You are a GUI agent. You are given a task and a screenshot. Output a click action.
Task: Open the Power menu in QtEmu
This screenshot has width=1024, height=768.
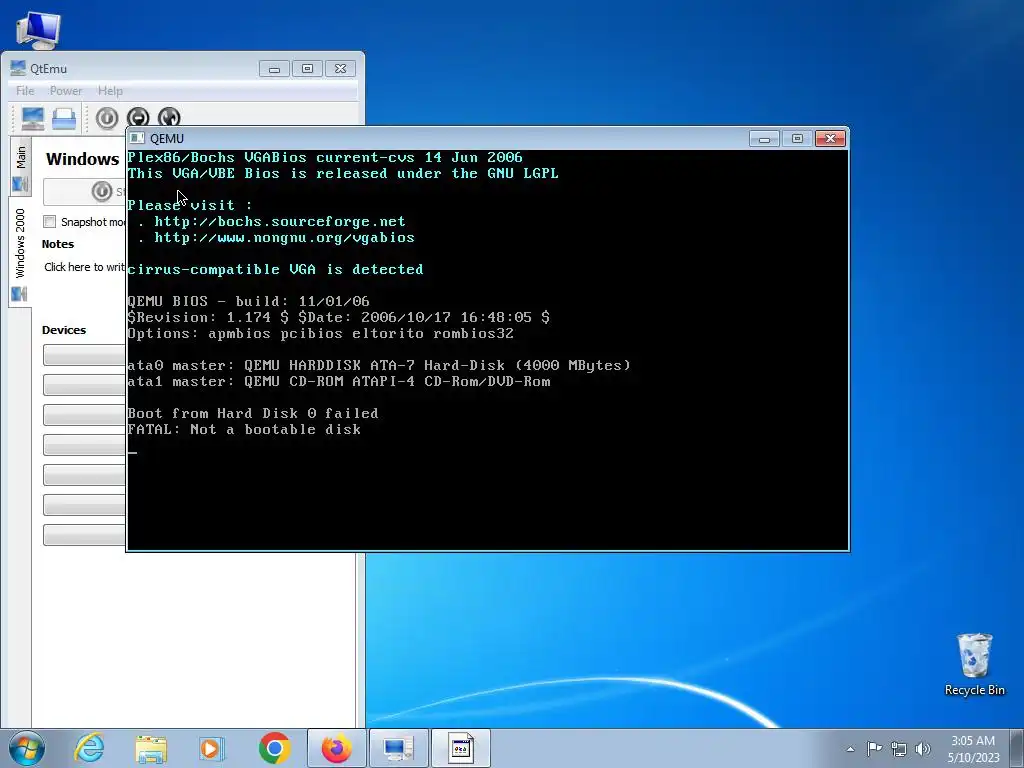(x=66, y=91)
